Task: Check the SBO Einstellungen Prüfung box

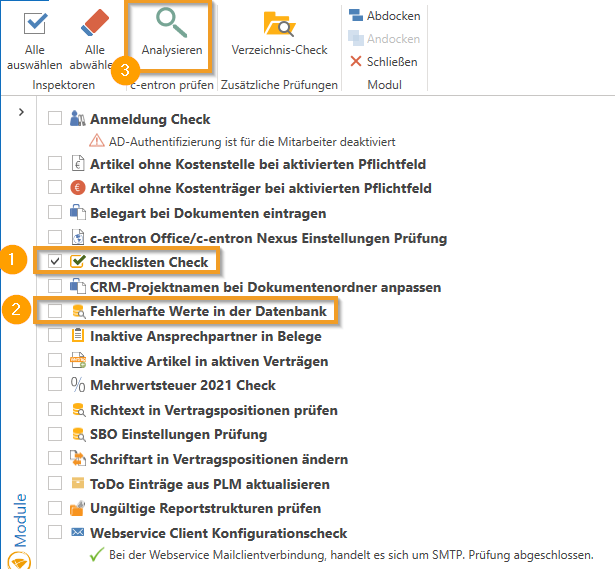Action: [55, 435]
